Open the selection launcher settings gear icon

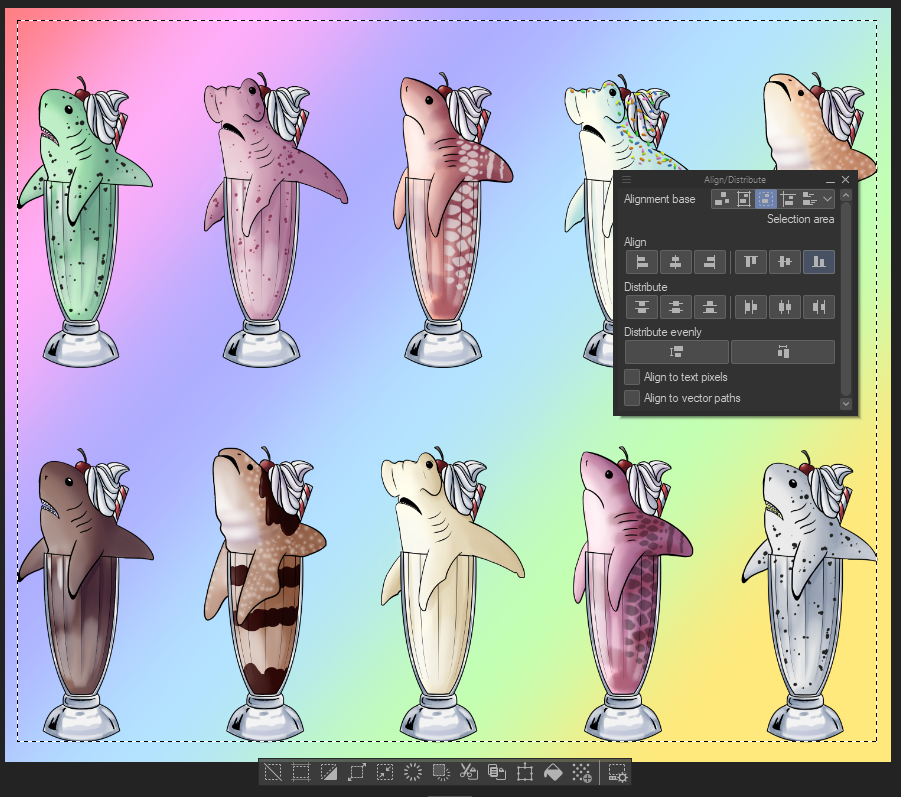click(618, 772)
